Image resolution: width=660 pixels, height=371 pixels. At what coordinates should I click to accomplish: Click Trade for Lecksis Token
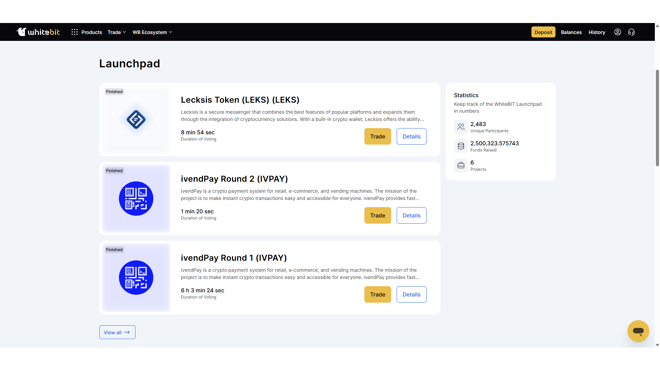tap(377, 136)
